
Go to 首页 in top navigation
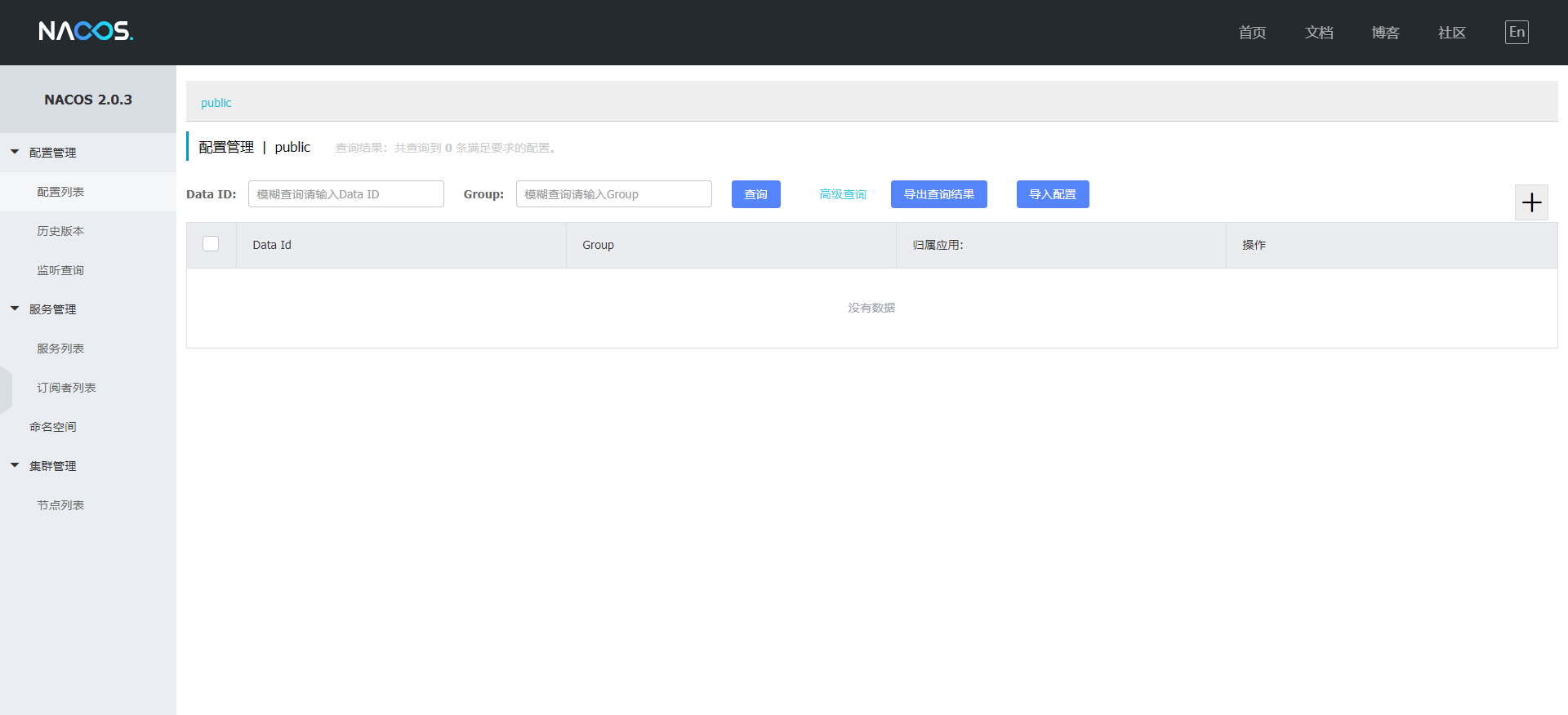pyautogui.click(x=1252, y=33)
